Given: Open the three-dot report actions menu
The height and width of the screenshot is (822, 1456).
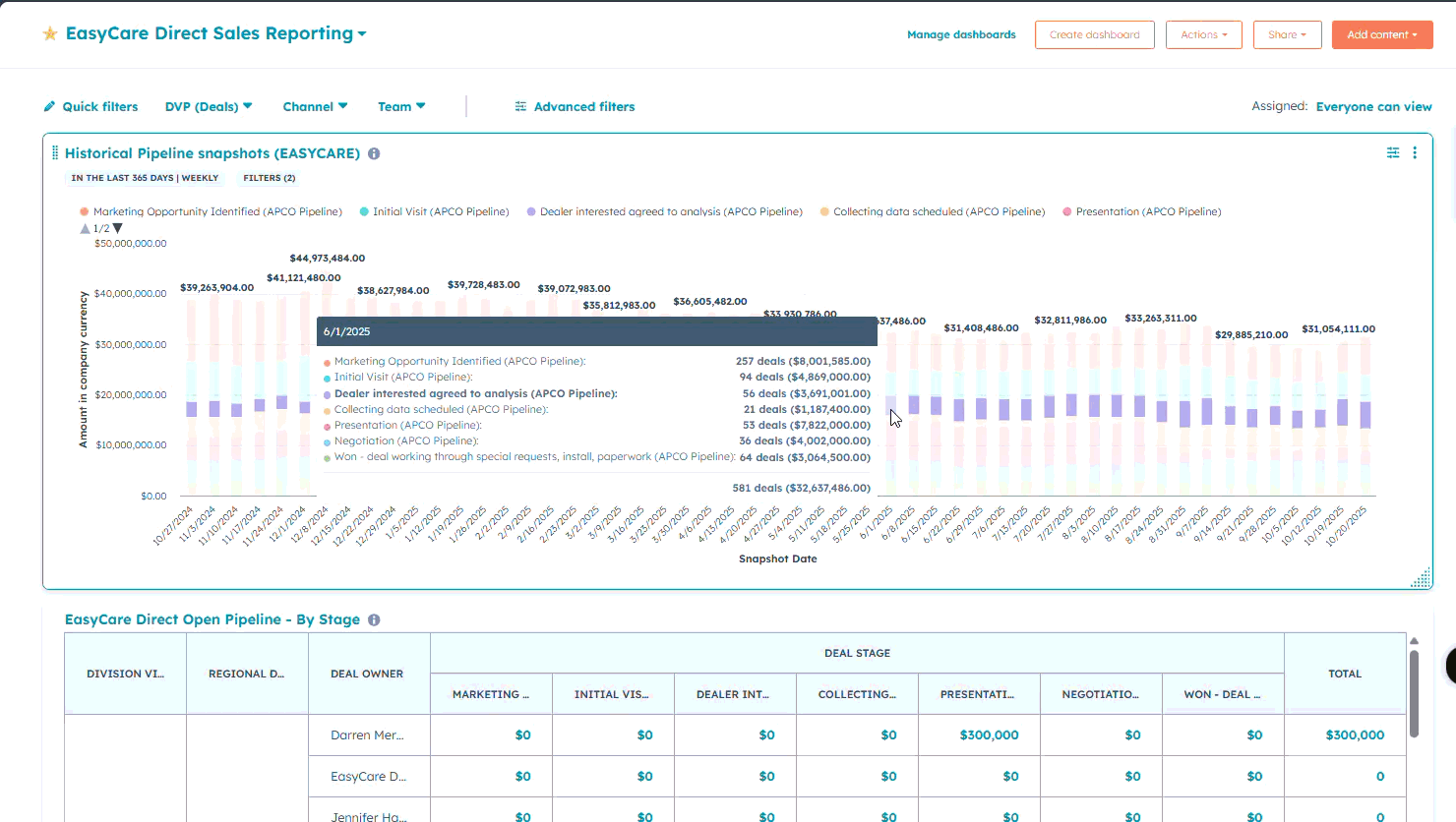Looking at the screenshot, I should [1415, 152].
